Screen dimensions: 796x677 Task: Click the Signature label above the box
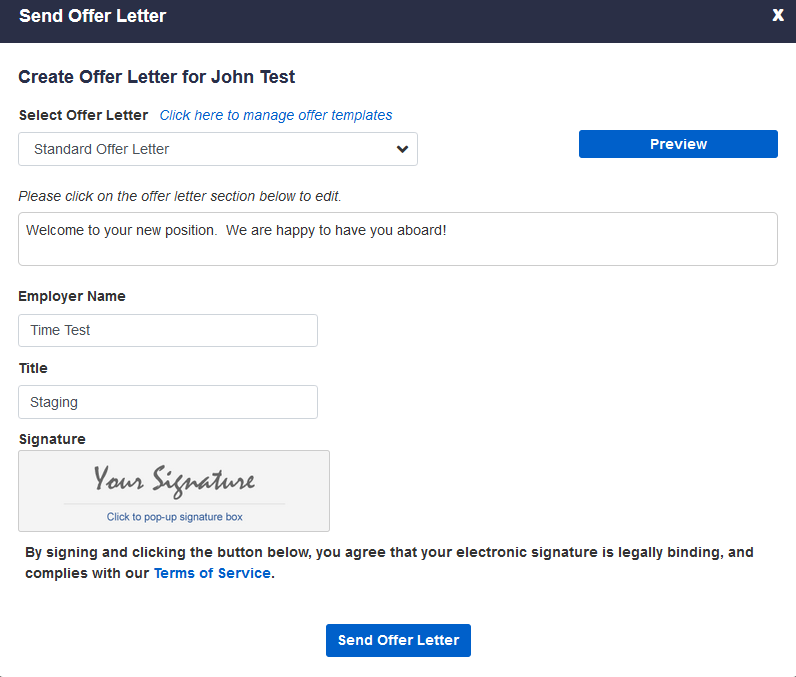pyautogui.click(x=52, y=439)
